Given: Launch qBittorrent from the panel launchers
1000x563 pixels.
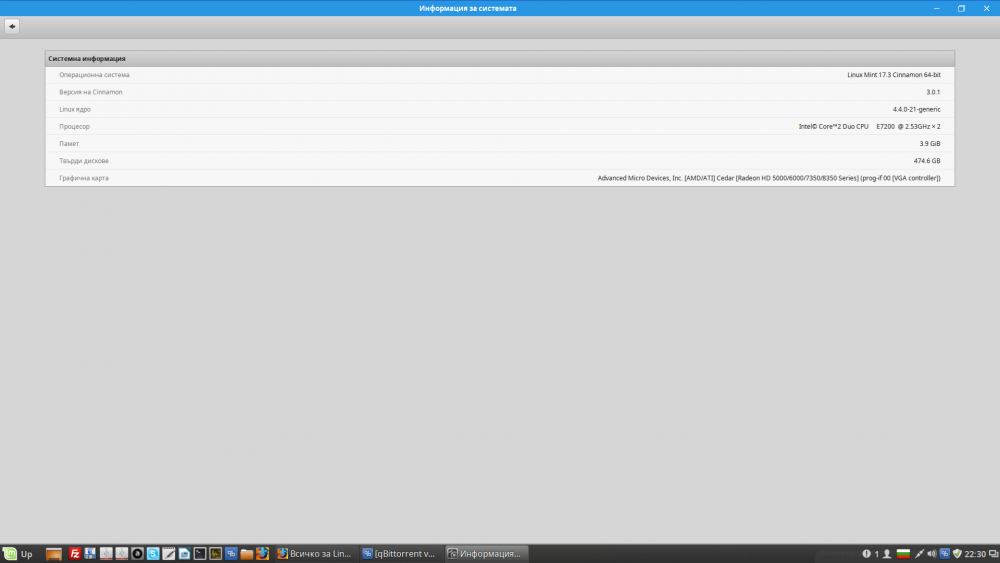Looking at the screenshot, I should tap(231, 553).
